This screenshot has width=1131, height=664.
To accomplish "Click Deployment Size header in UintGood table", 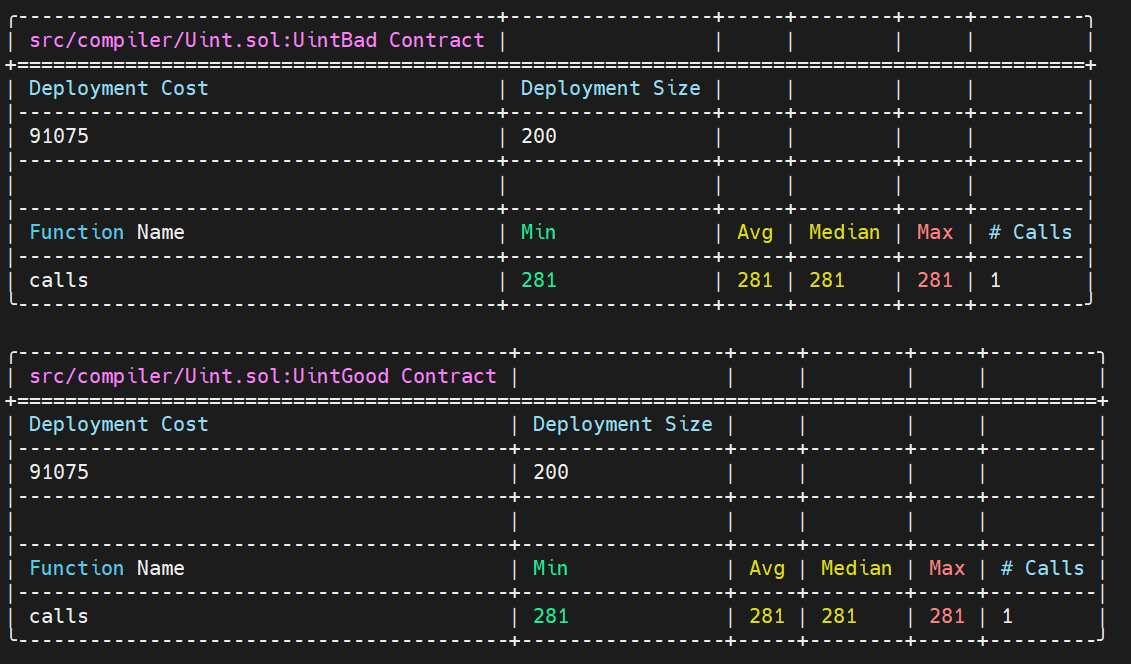I will pos(622,424).
